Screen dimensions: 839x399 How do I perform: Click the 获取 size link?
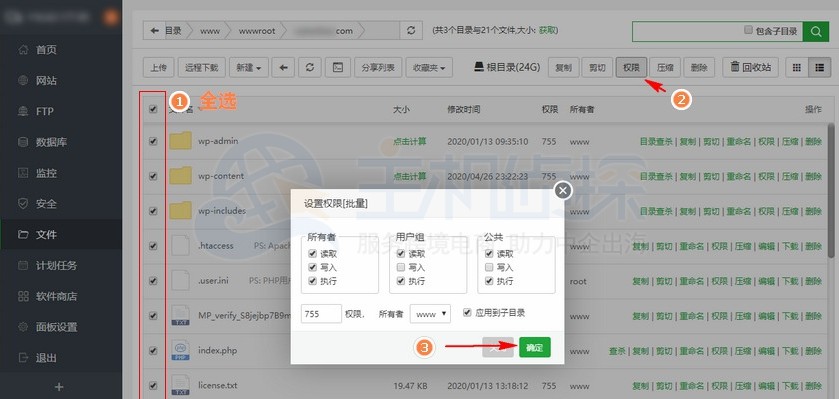547,31
